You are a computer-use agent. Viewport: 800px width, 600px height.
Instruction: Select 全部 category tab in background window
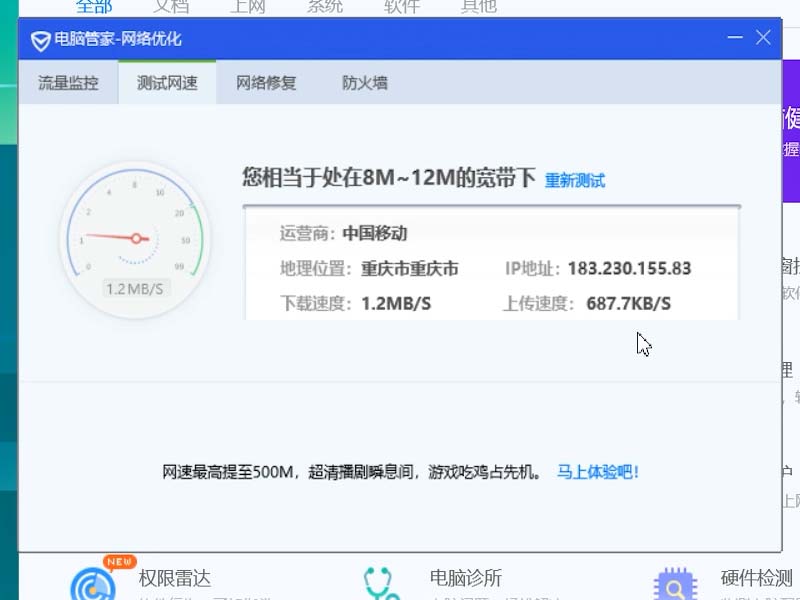click(94, 6)
